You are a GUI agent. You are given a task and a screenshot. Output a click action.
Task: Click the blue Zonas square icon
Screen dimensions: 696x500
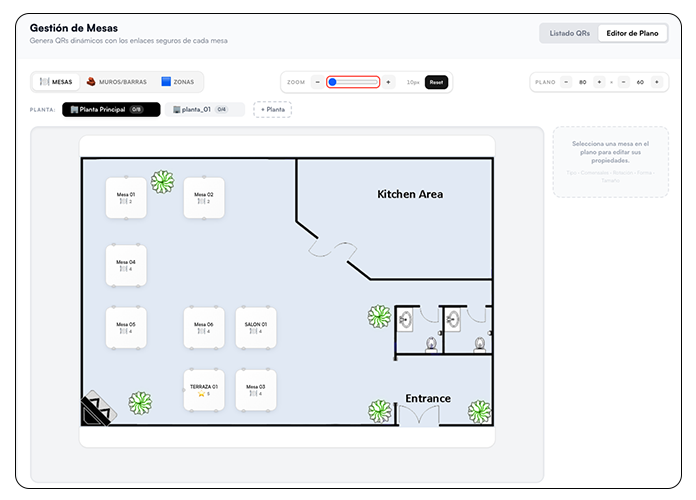(166, 82)
